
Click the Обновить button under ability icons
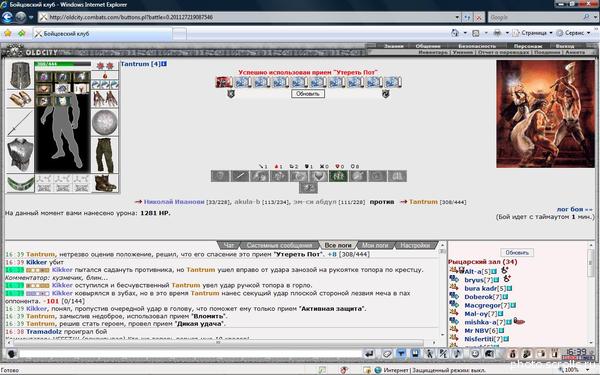308,94
